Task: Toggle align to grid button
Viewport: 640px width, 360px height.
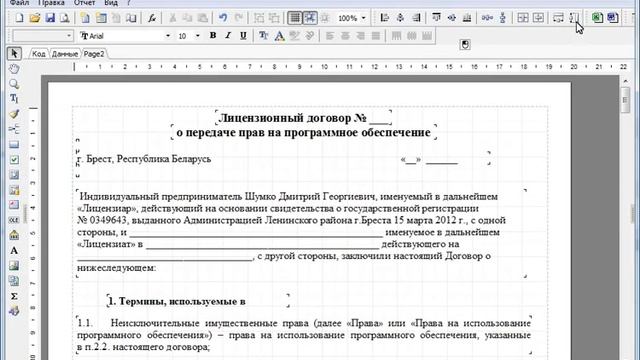Action: (x=310, y=18)
